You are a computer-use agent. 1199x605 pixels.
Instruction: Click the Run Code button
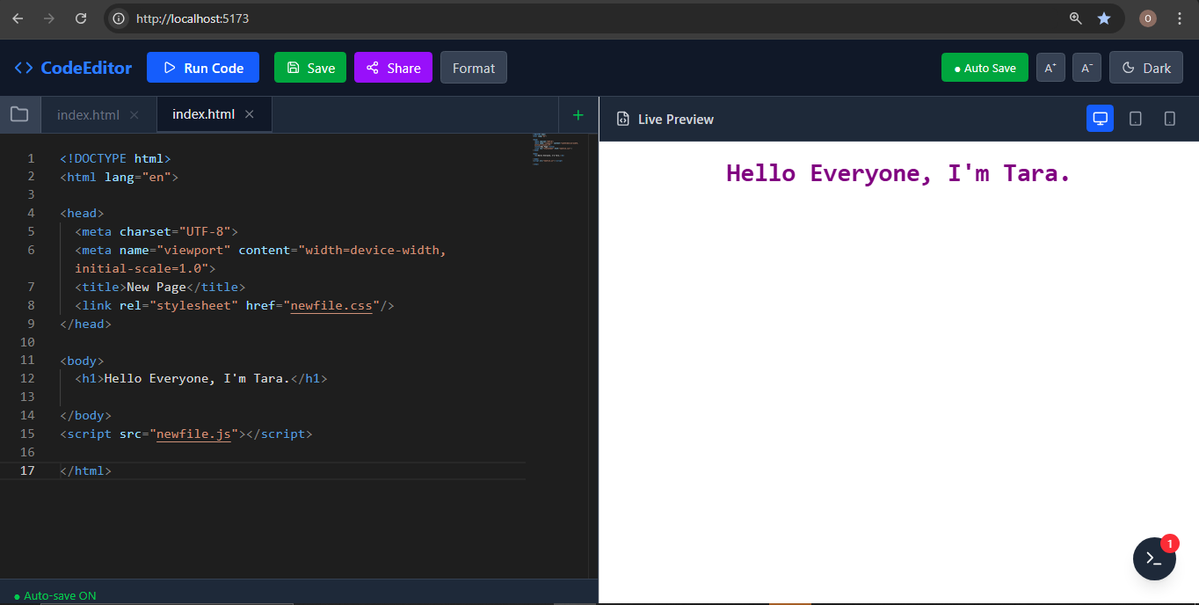tap(203, 67)
